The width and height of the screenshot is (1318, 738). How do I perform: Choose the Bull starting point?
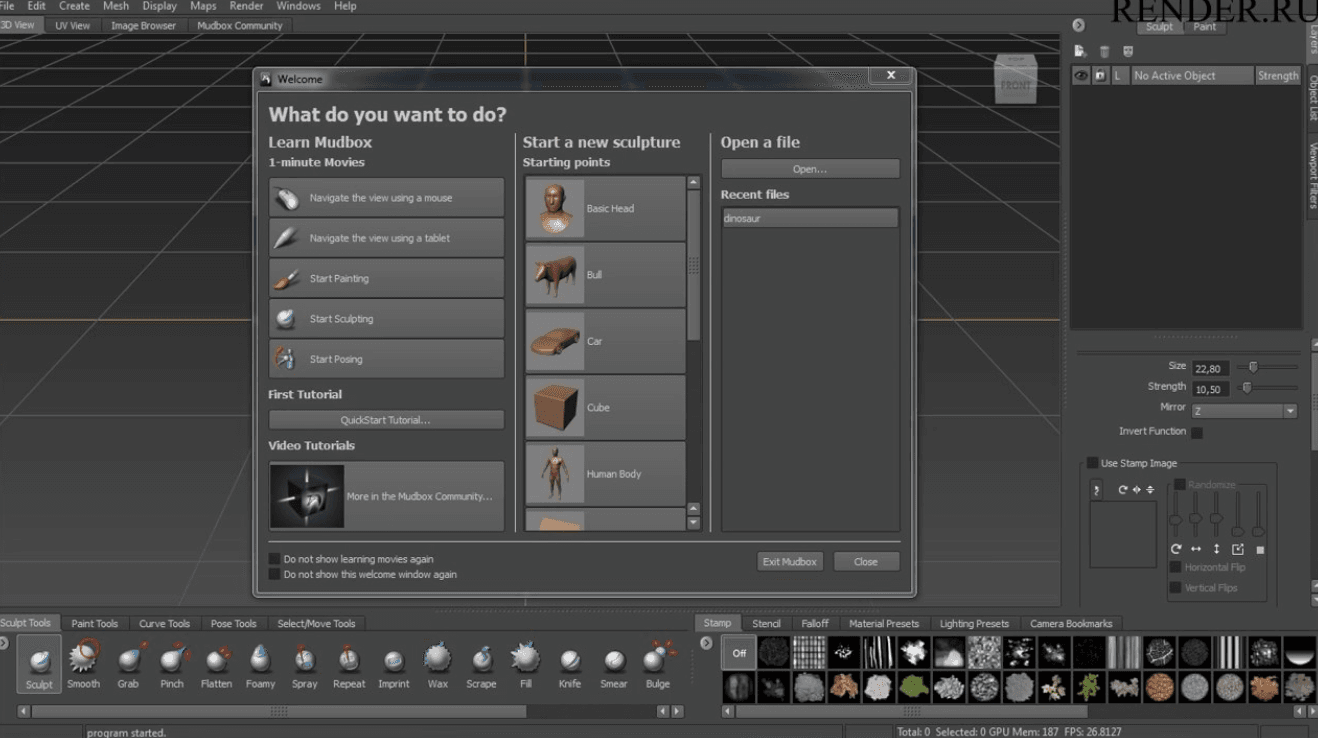pyautogui.click(x=605, y=275)
